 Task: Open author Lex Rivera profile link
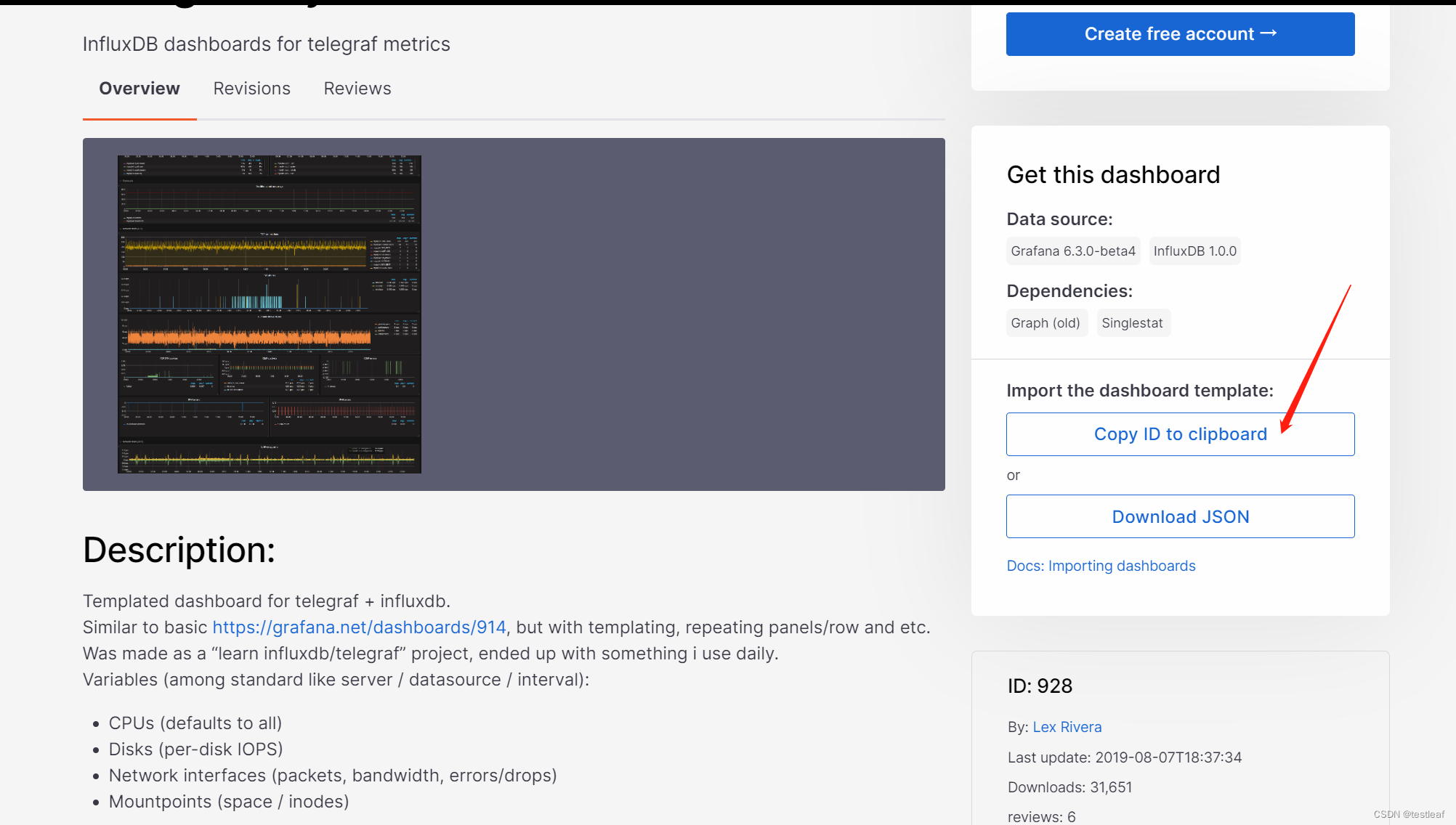(x=1067, y=727)
